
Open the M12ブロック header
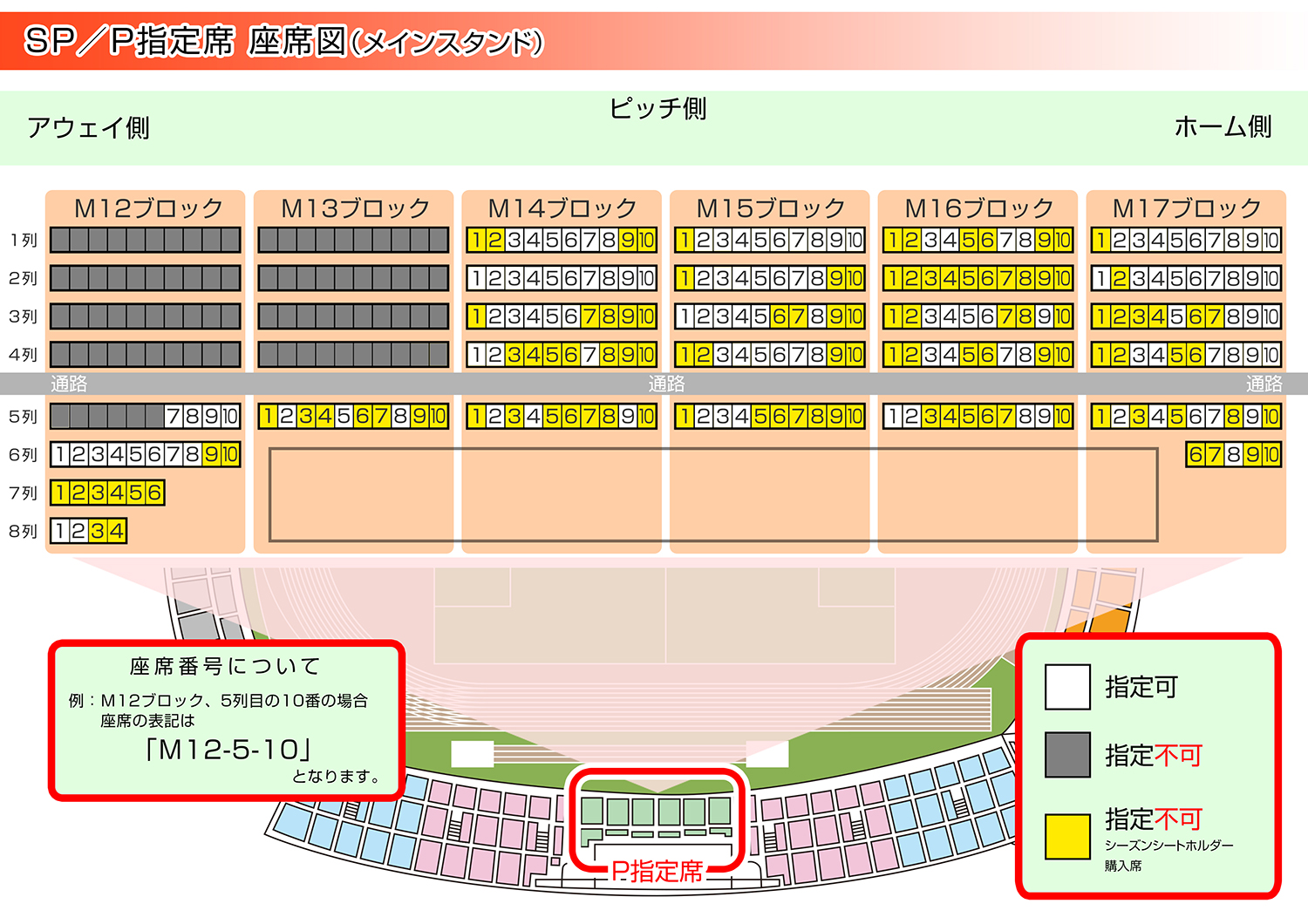click(x=148, y=208)
